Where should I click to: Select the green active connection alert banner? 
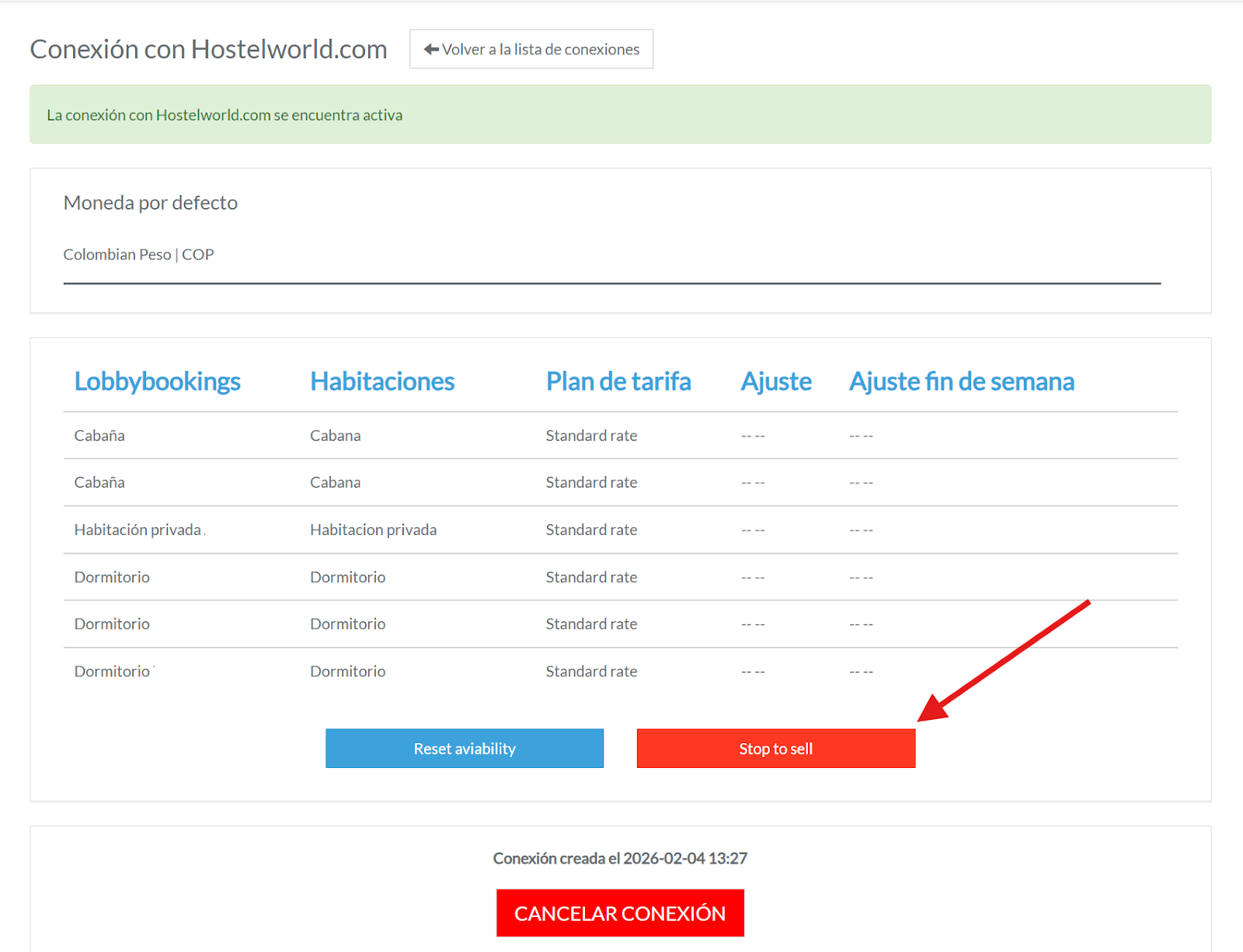tap(619, 115)
